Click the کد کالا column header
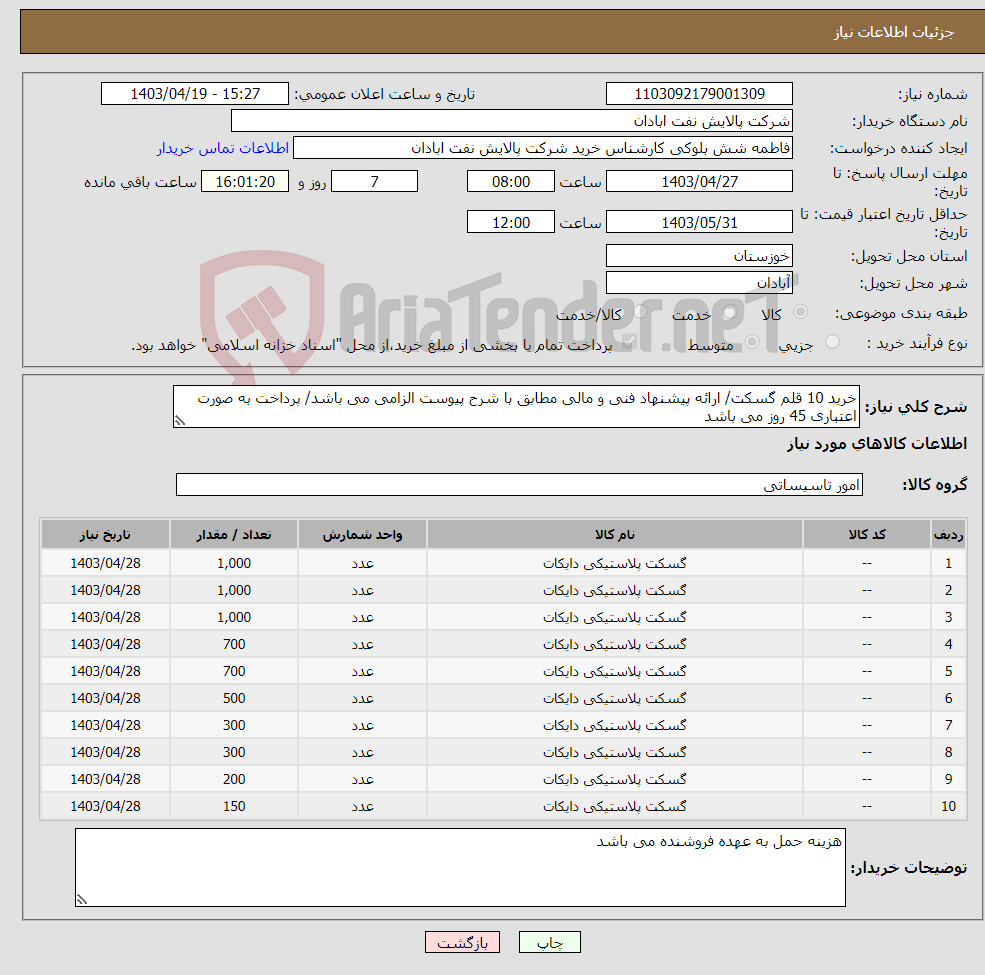Image resolution: width=985 pixels, height=975 pixels. coord(867,534)
